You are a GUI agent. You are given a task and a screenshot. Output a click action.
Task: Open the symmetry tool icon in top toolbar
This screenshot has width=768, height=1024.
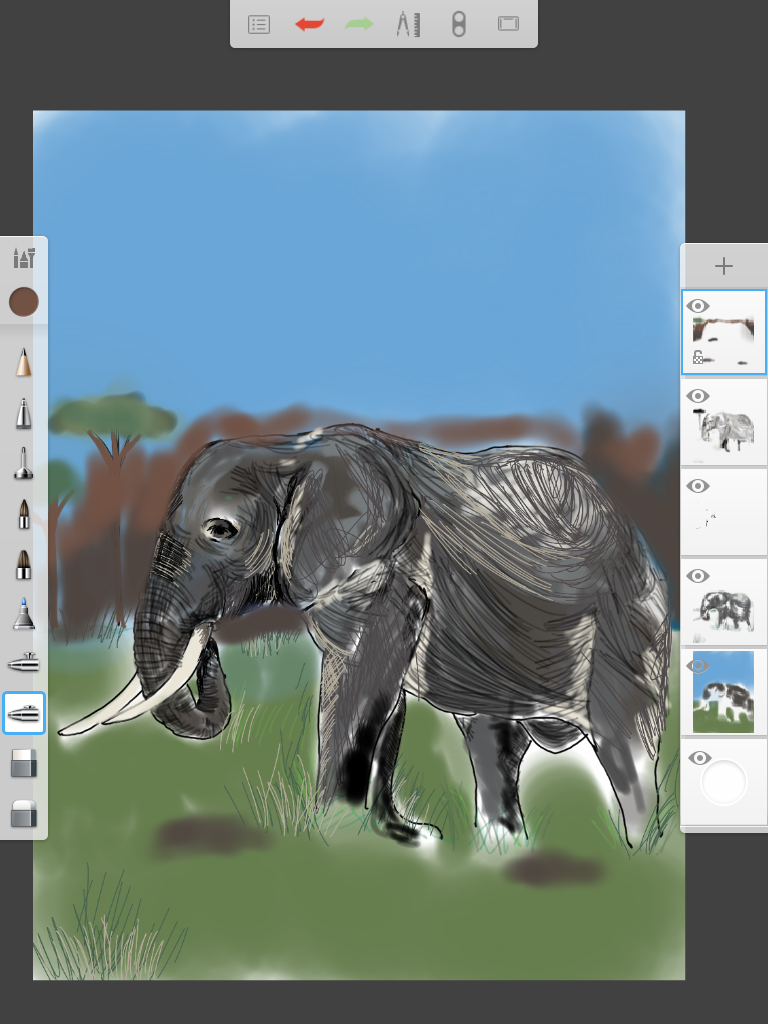(458, 24)
